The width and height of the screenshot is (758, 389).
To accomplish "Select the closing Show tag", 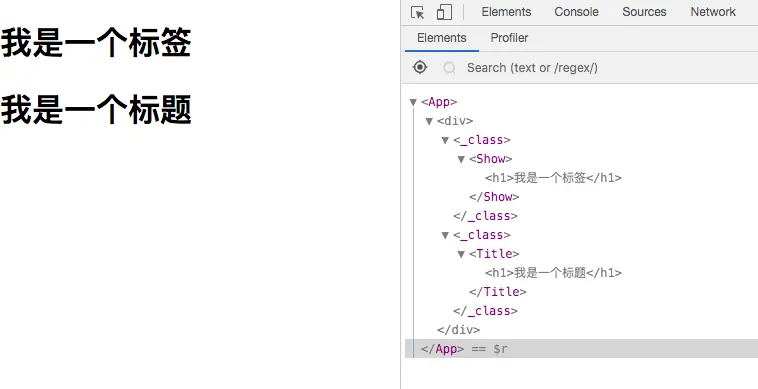I will click(494, 197).
